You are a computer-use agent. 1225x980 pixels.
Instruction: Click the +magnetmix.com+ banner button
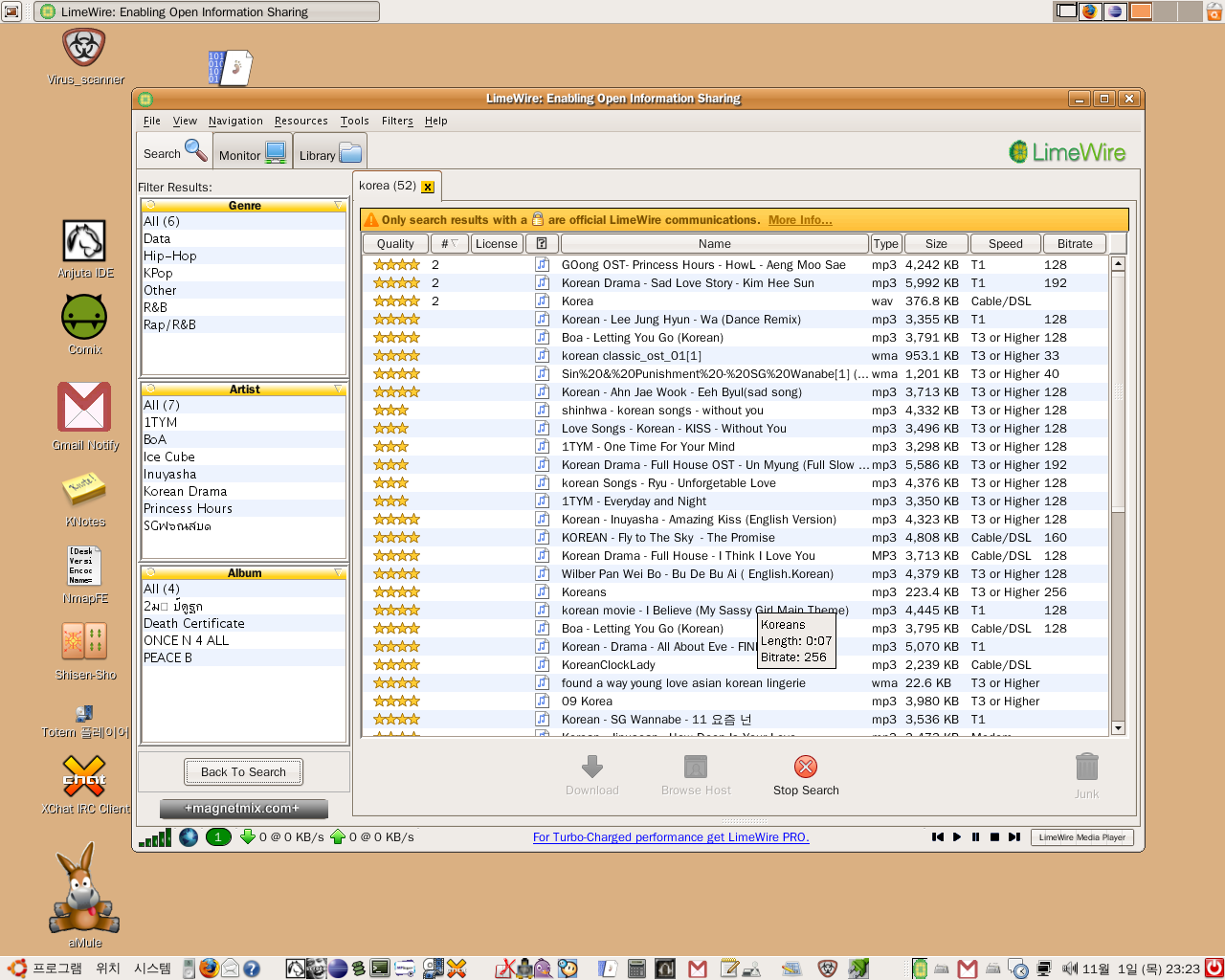[243, 809]
